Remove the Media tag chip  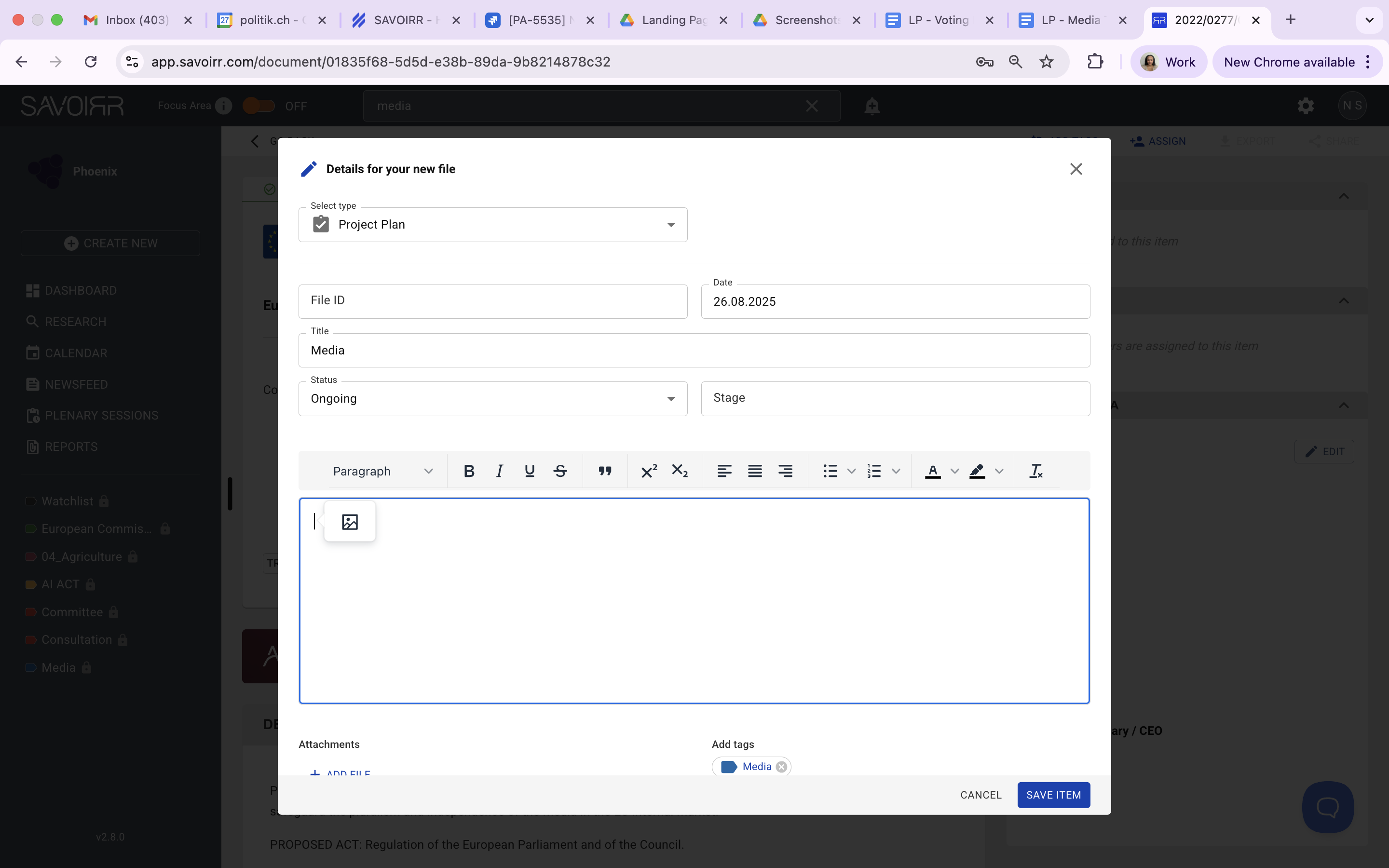[x=781, y=767]
